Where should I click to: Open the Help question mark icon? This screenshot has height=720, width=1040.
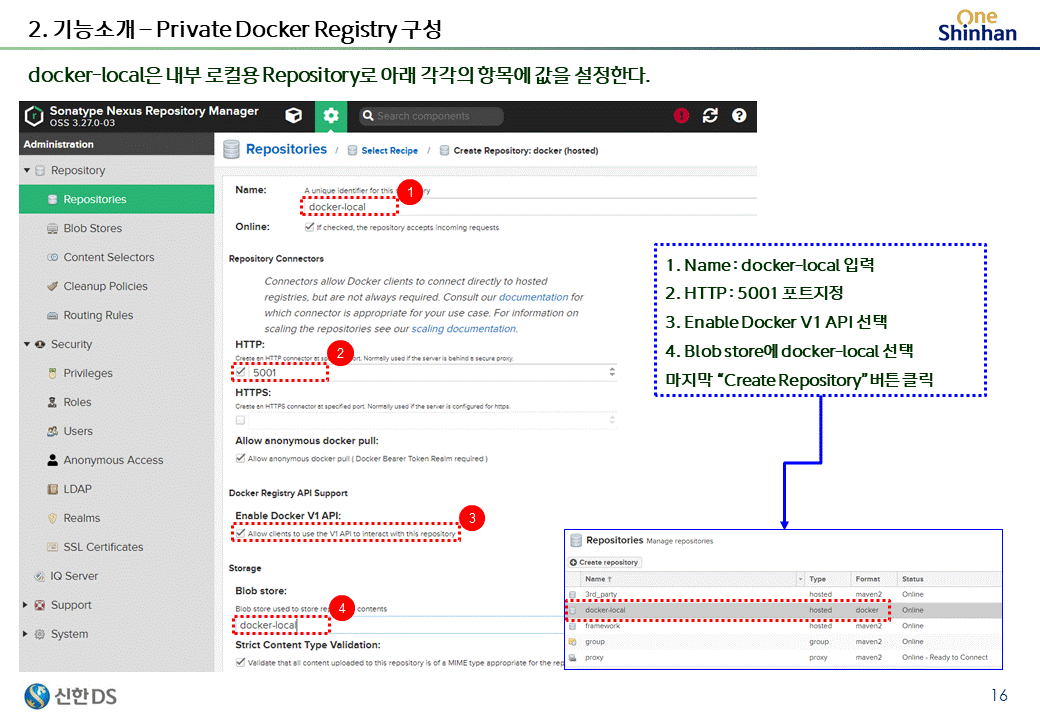point(739,115)
